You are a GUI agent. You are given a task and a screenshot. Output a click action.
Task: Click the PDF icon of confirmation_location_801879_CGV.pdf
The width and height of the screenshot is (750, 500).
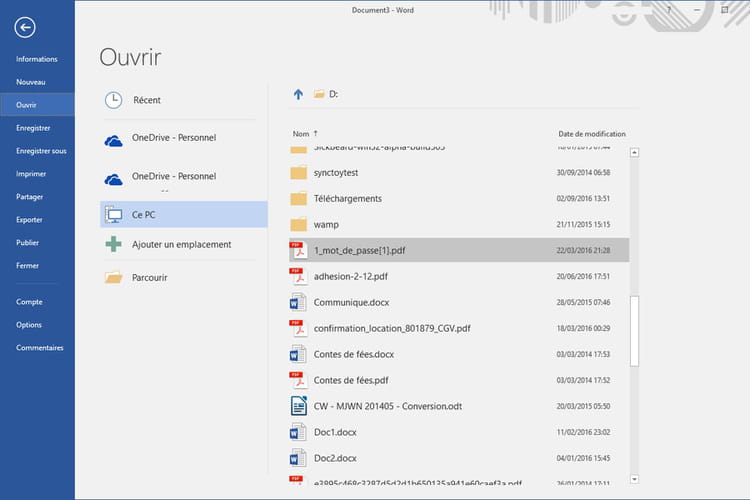tap(298, 328)
